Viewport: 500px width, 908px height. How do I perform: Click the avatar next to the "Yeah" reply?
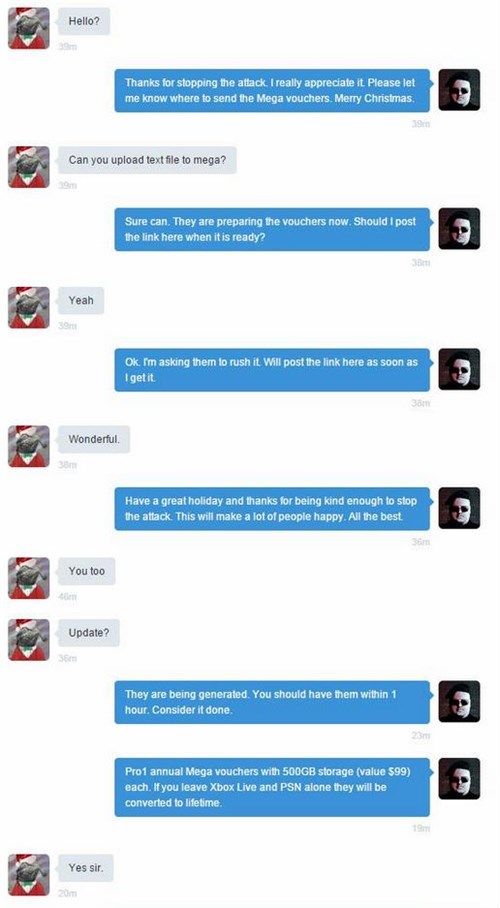click(29, 307)
